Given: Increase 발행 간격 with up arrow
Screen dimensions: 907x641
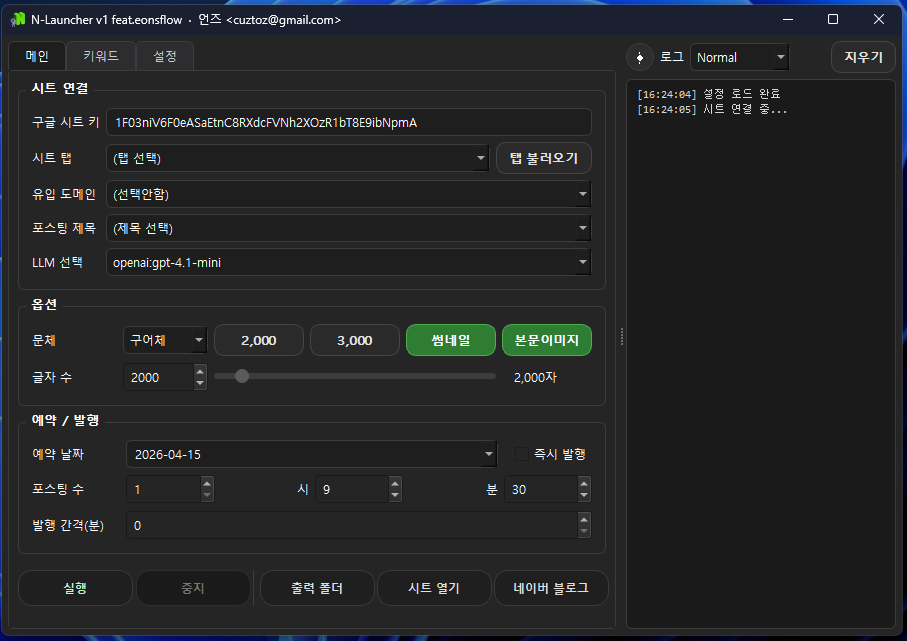Looking at the screenshot, I should [584, 519].
